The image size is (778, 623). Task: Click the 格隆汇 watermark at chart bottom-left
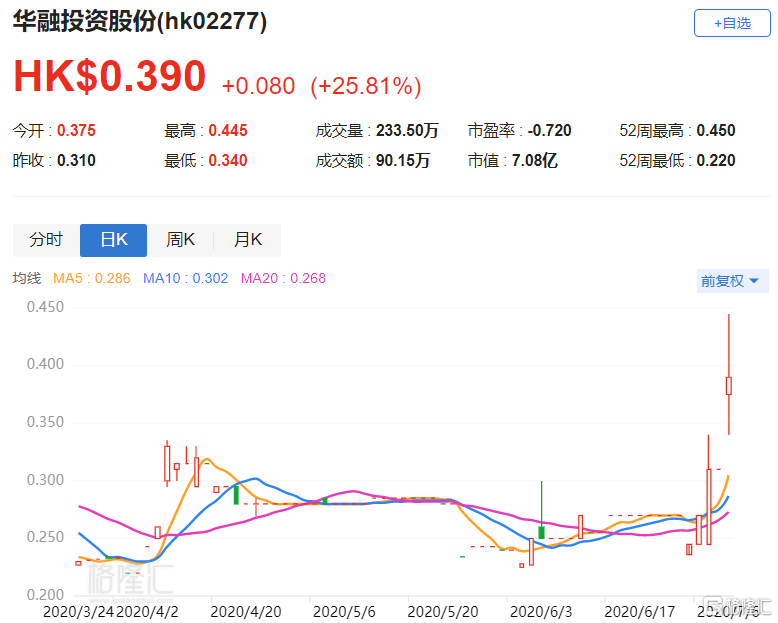pos(130,579)
